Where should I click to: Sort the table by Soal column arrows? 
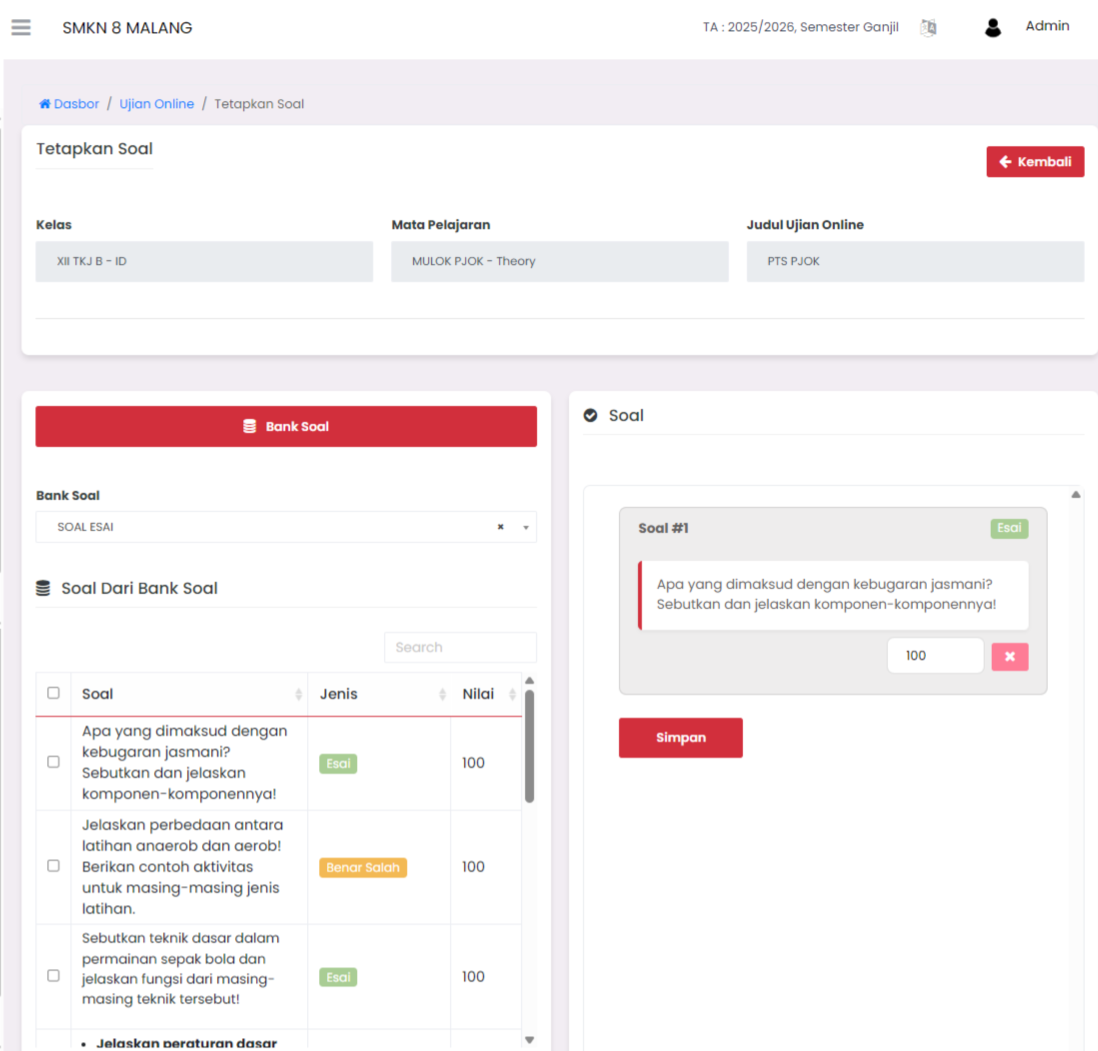(x=298, y=695)
